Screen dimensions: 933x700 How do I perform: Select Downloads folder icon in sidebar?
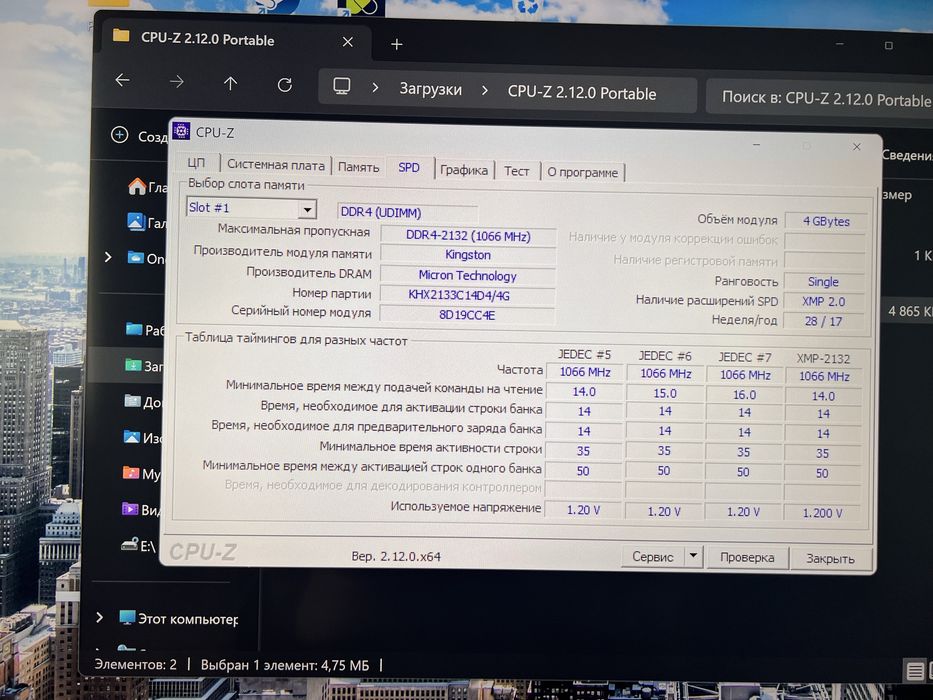pyautogui.click(x=133, y=364)
